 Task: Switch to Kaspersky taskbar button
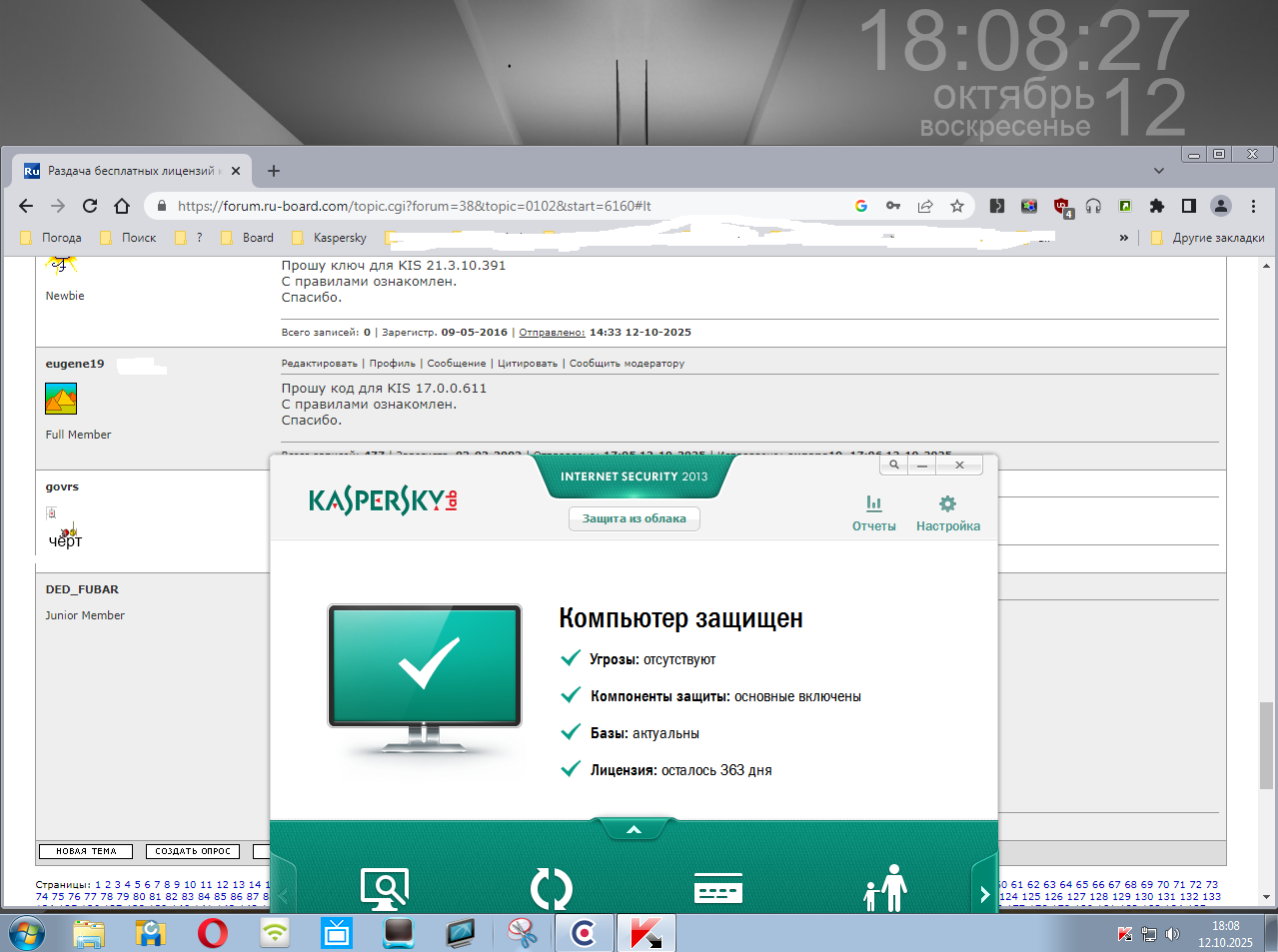coord(645,934)
